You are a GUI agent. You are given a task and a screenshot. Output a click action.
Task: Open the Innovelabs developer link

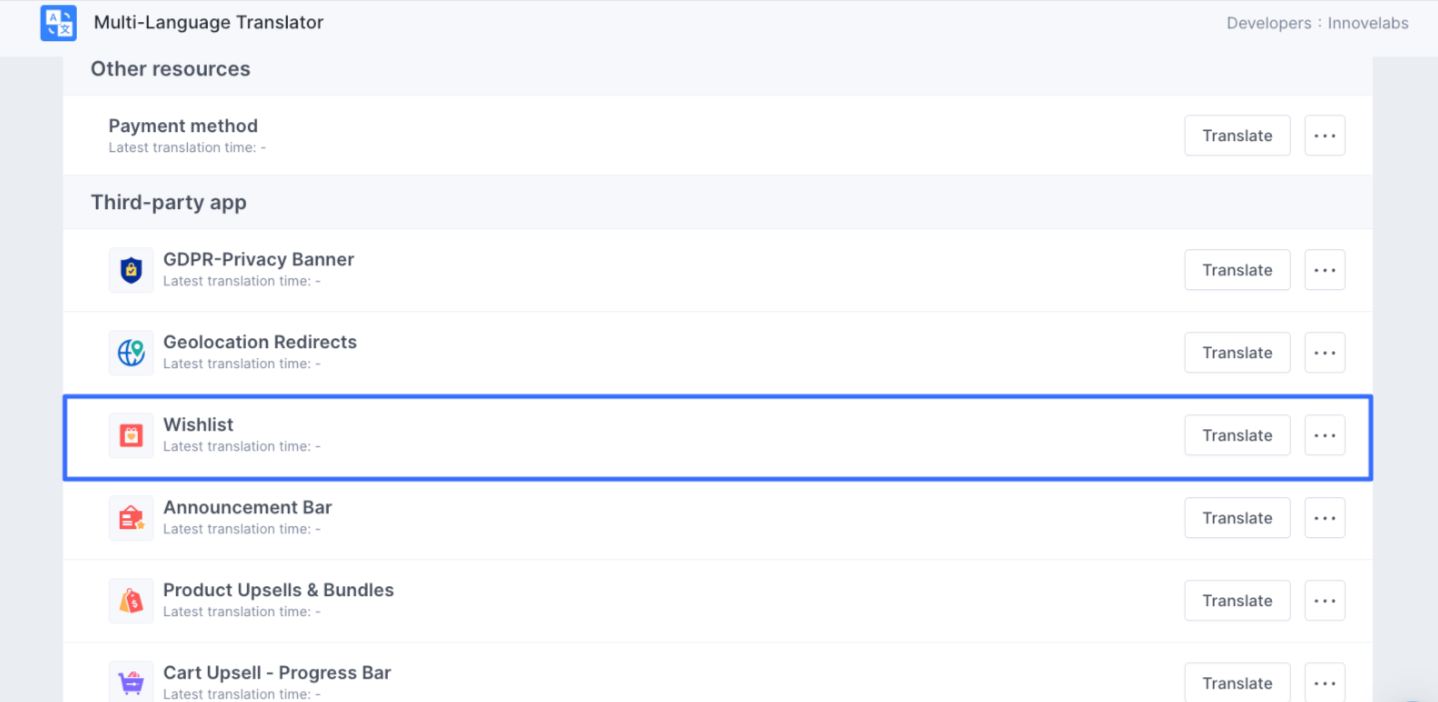[x=1368, y=22]
